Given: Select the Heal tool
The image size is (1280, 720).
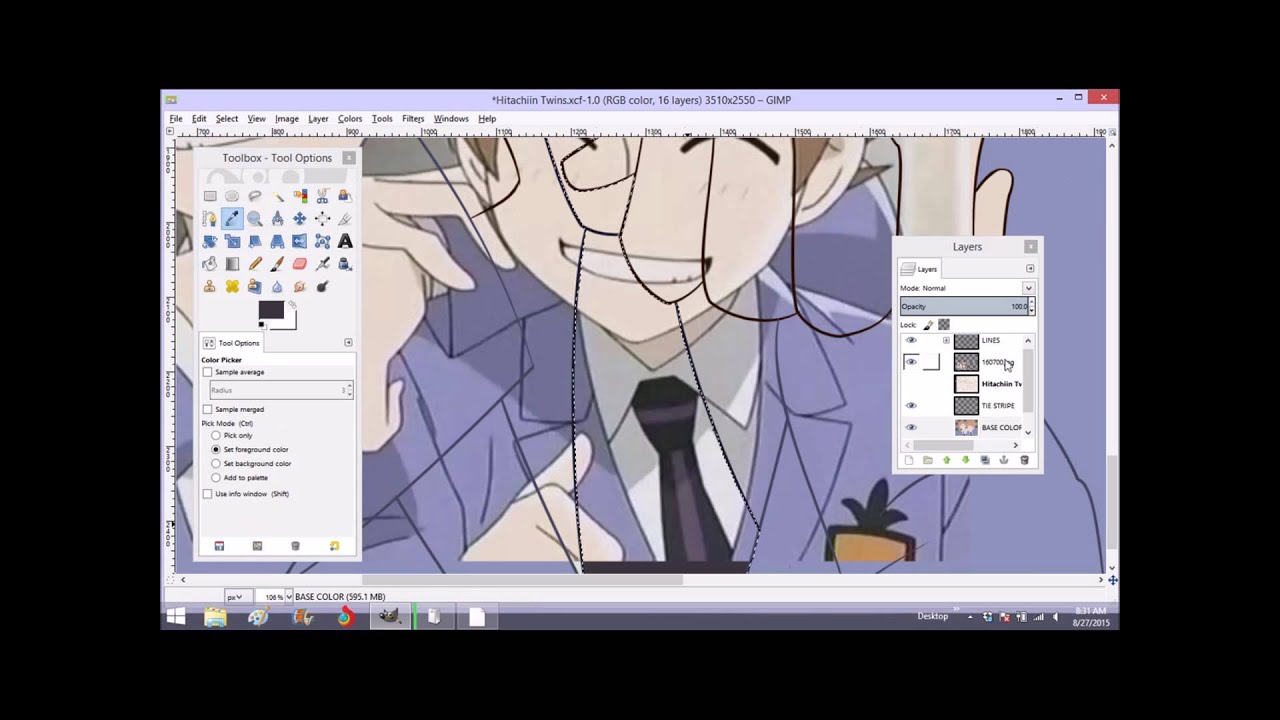Looking at the screenshot, I should coord(232,286).
